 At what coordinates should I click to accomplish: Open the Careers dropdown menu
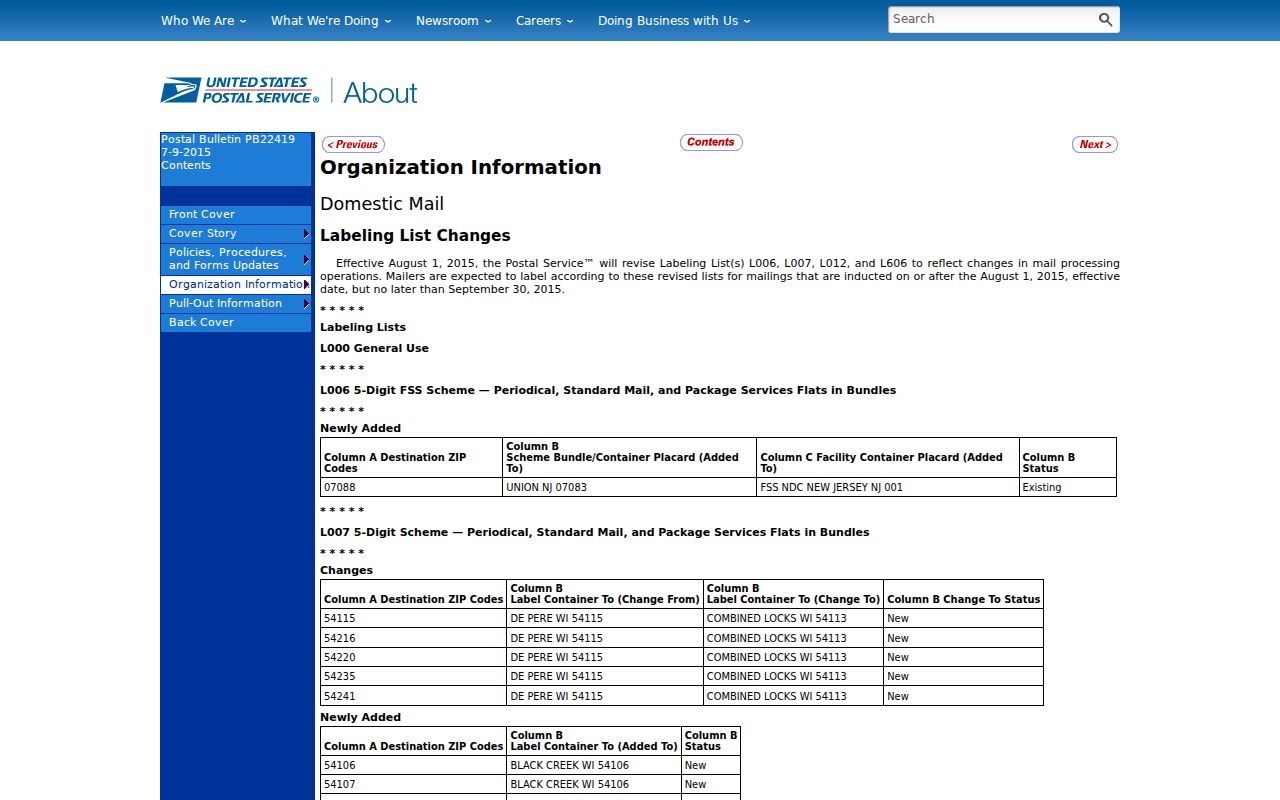[545, 20]
